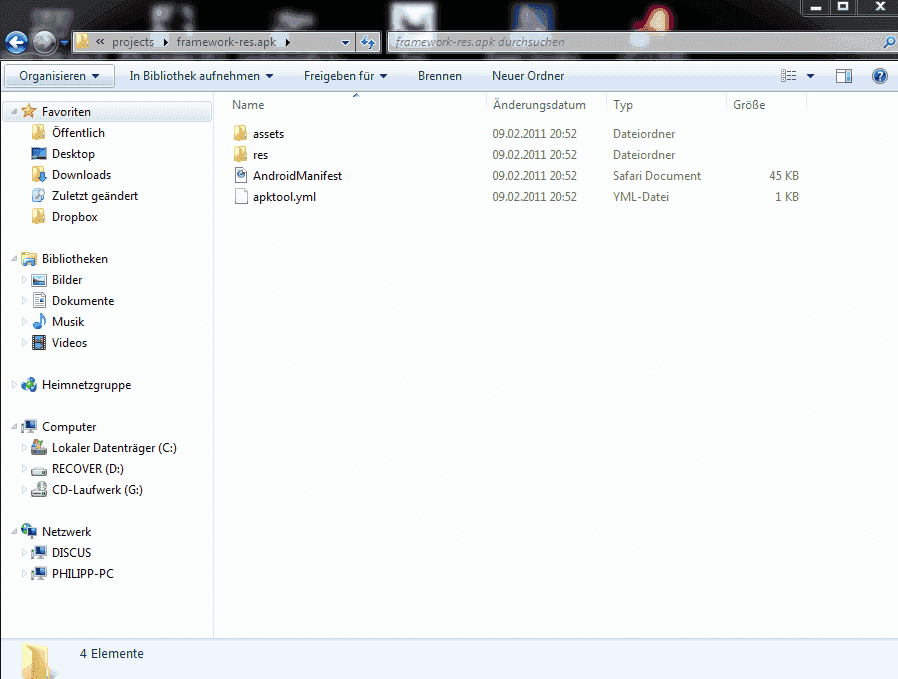Click the Musik note icon
This screenshot has width=898, height=679.
point(38,322)
